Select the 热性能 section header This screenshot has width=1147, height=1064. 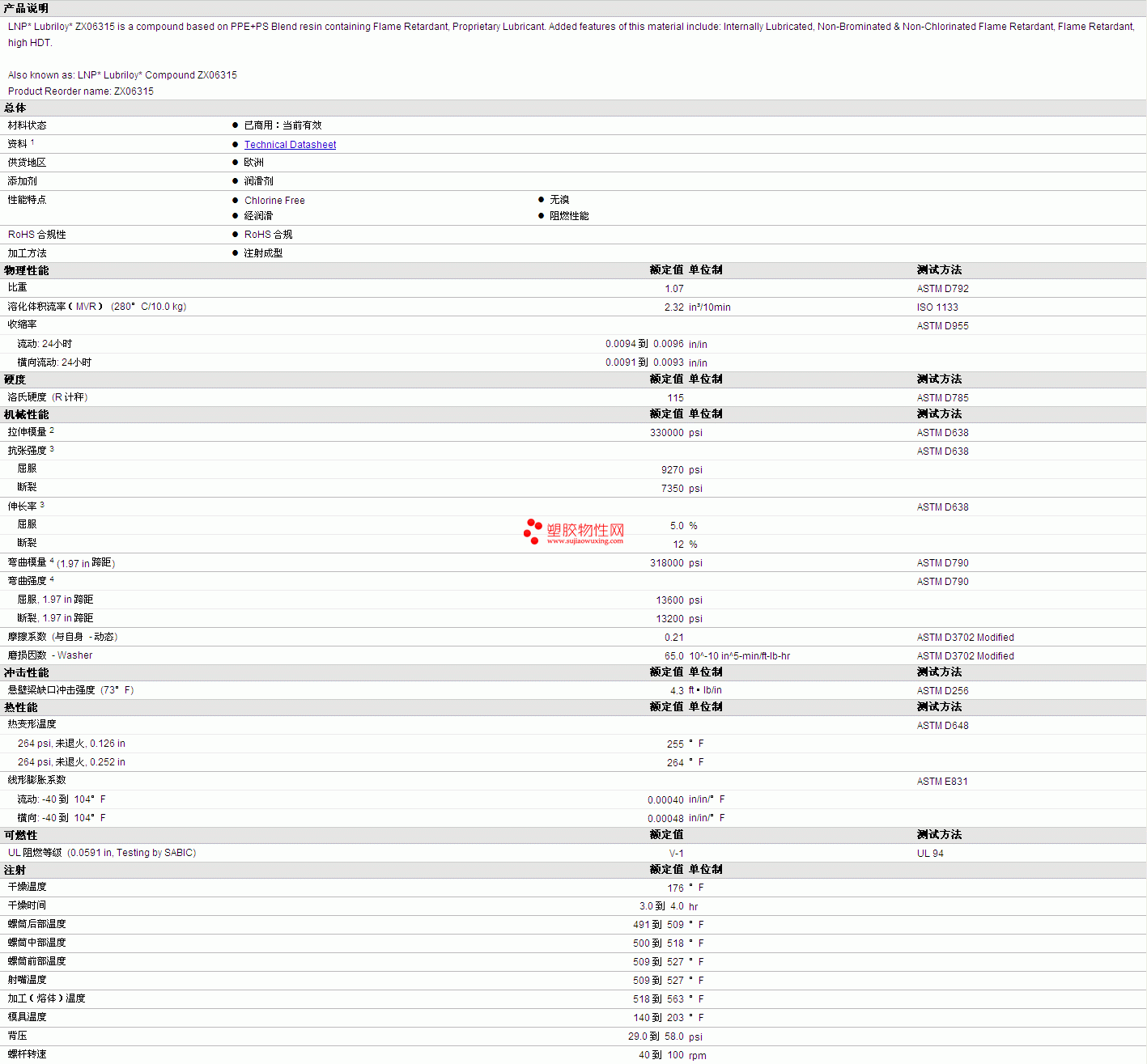pyautogui.click(x=20, y=707)
